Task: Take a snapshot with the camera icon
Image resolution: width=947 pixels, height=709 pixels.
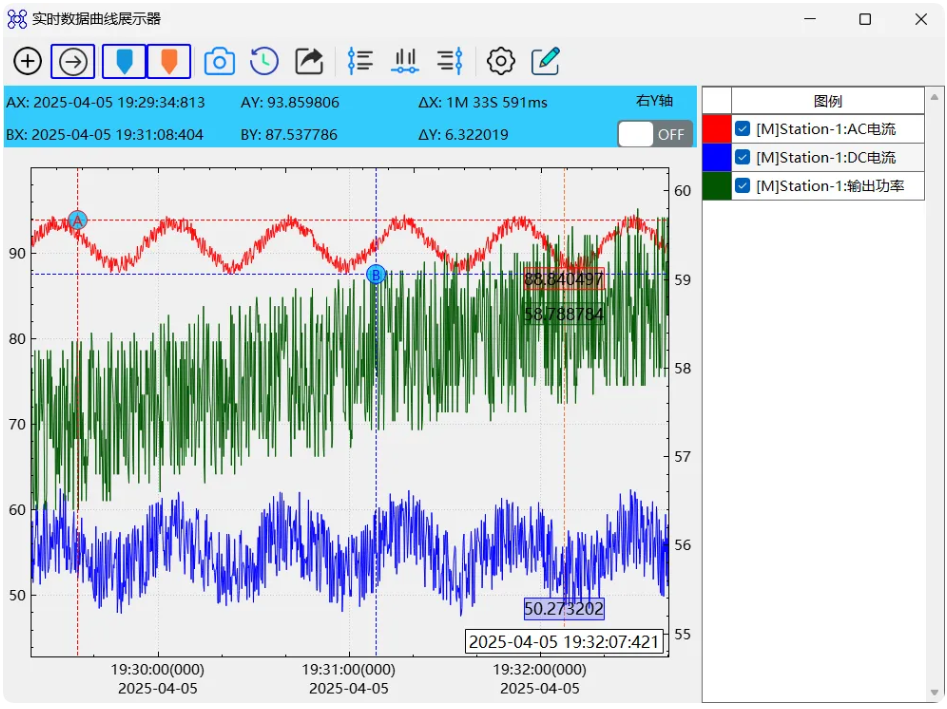Action: coord(219,62)
